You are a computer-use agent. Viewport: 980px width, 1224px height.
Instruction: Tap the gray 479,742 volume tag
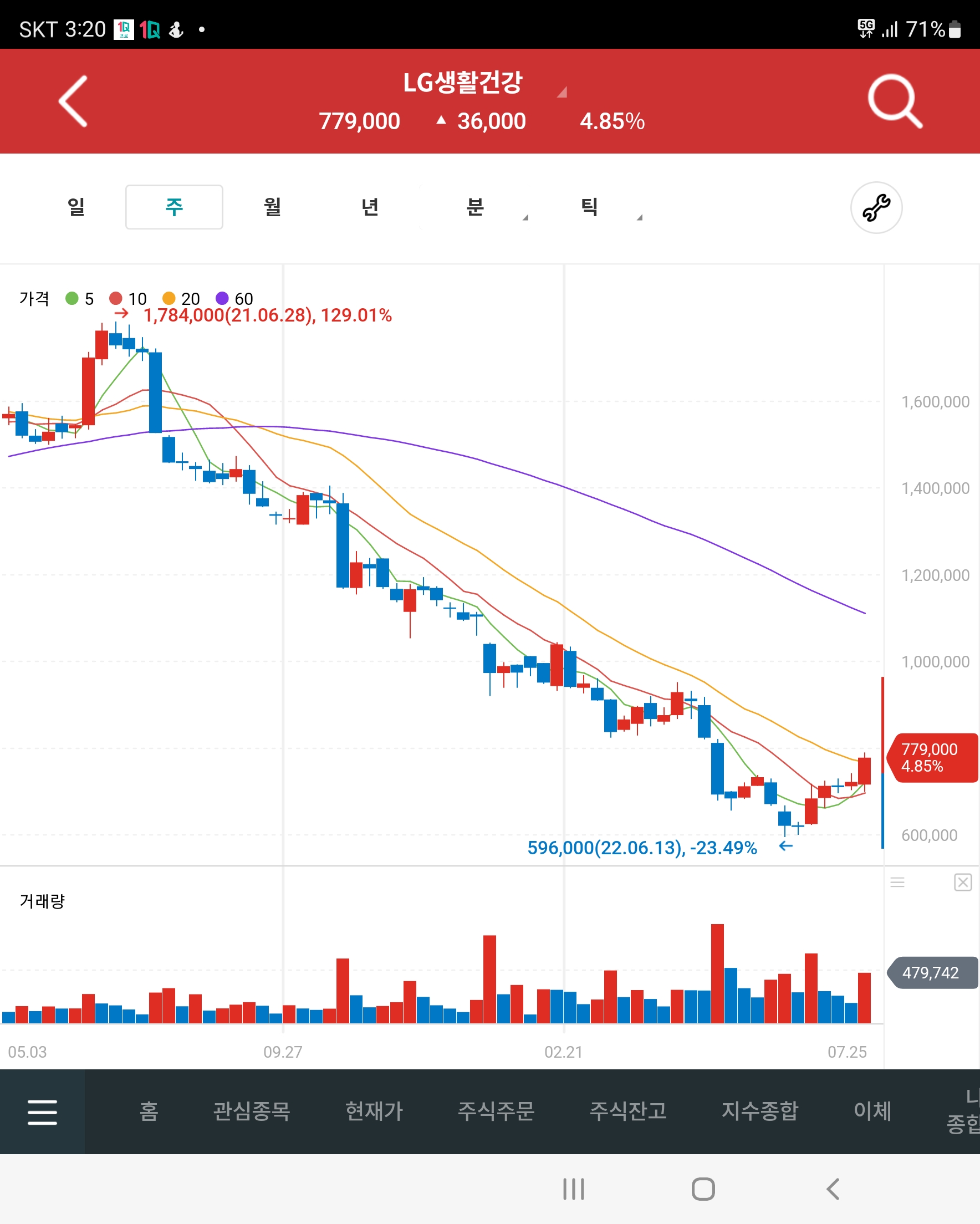tap(932, 972)
